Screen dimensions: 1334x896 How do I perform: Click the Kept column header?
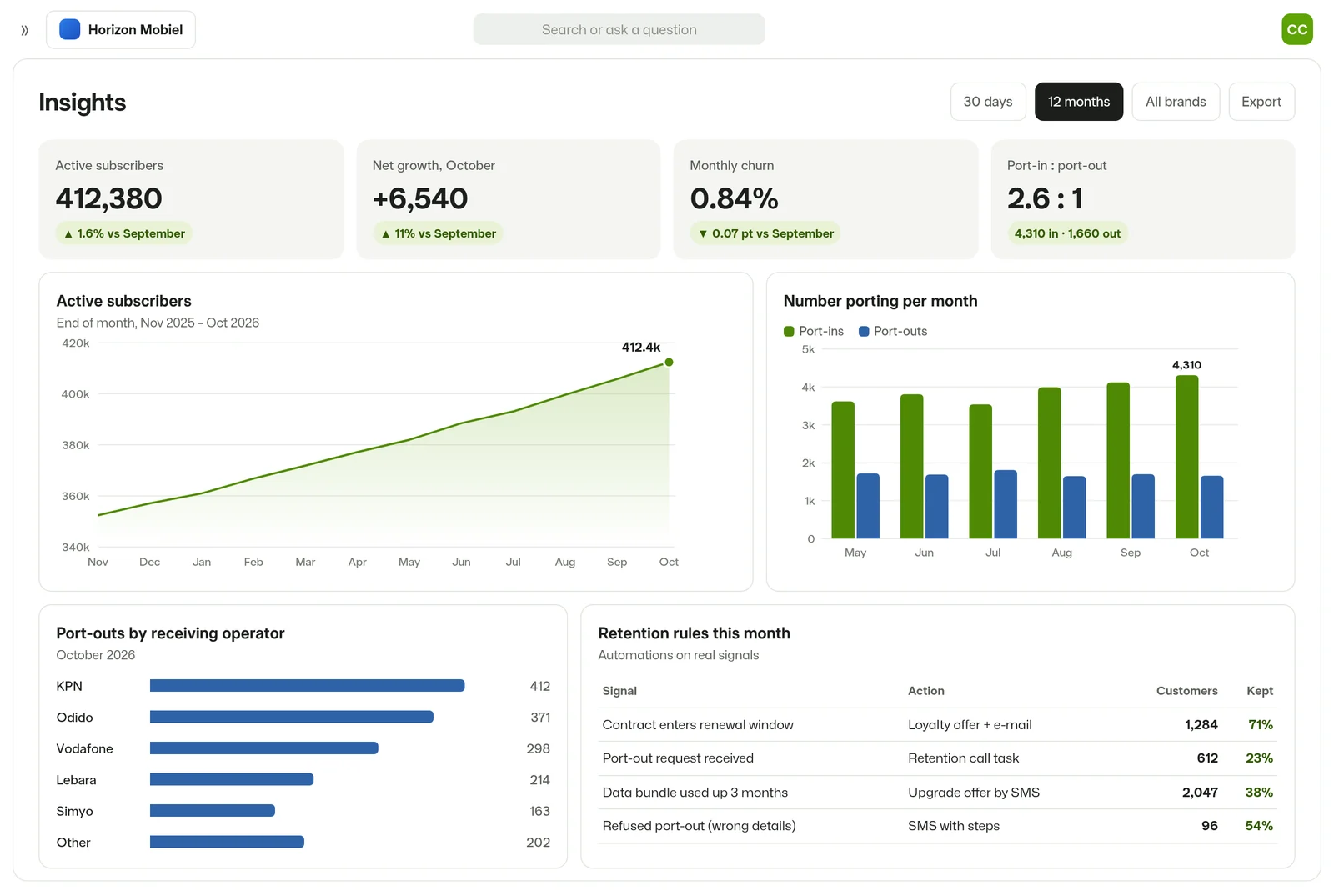coord(1259,691)
